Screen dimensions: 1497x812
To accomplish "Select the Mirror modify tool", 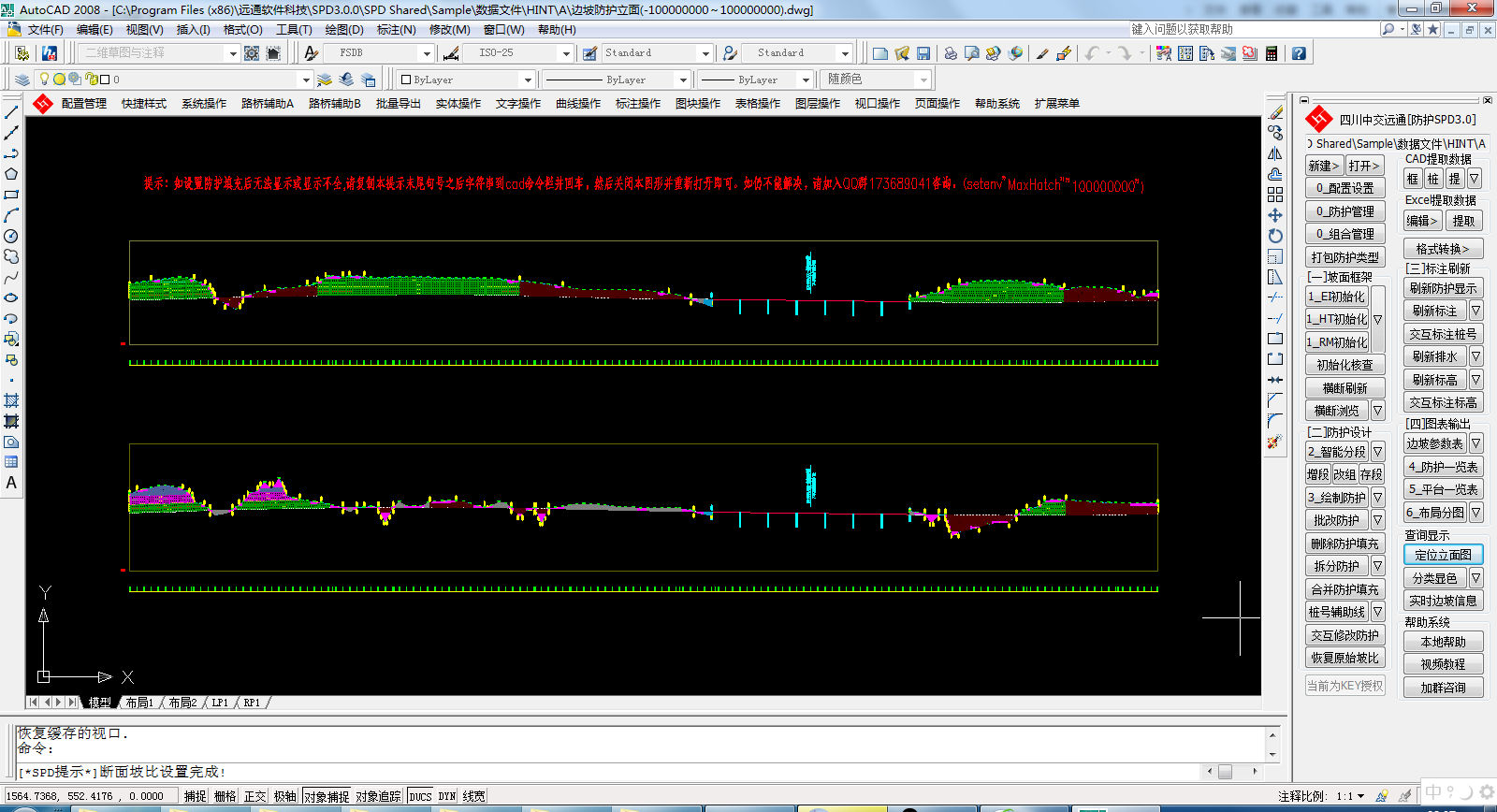I will point(1275,153).
